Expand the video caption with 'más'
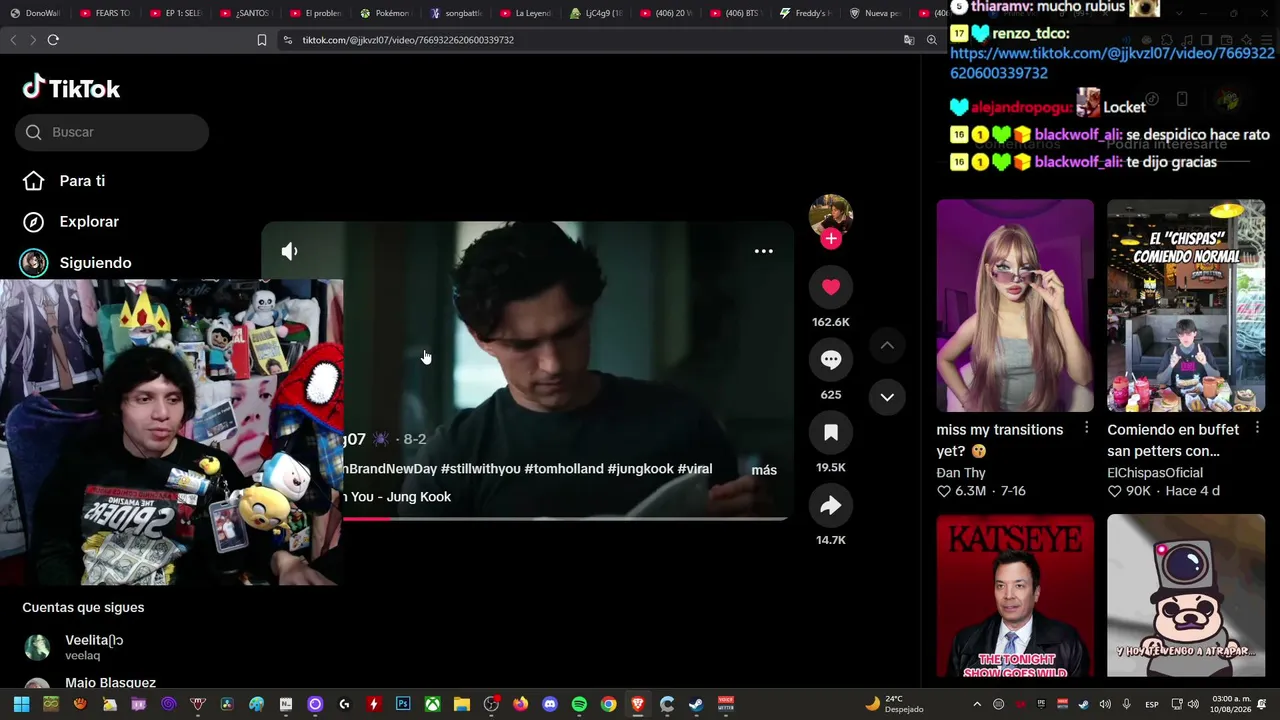The width and height of the screenshot is (1280, 720). 764,470
